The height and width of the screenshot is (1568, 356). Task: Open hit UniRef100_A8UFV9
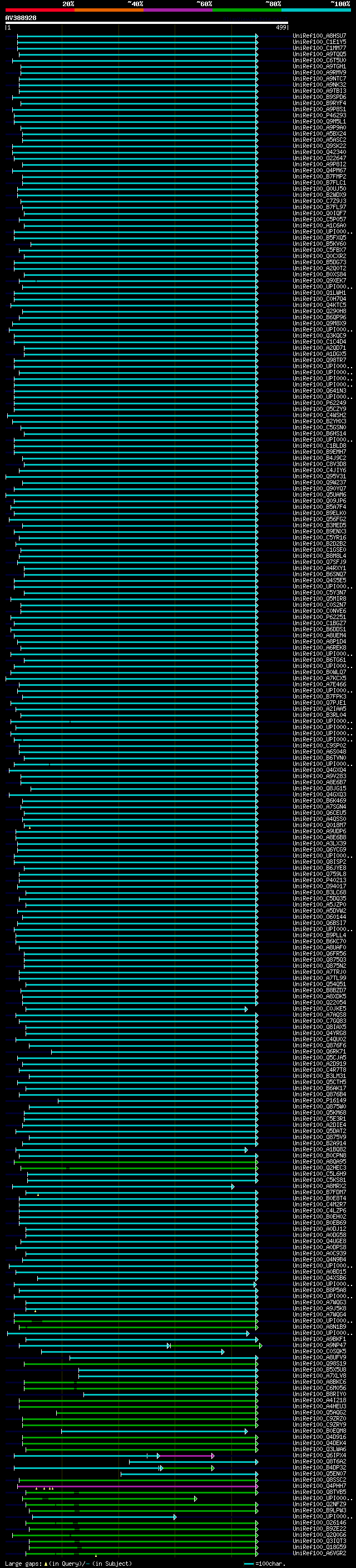coord(319,1357)
